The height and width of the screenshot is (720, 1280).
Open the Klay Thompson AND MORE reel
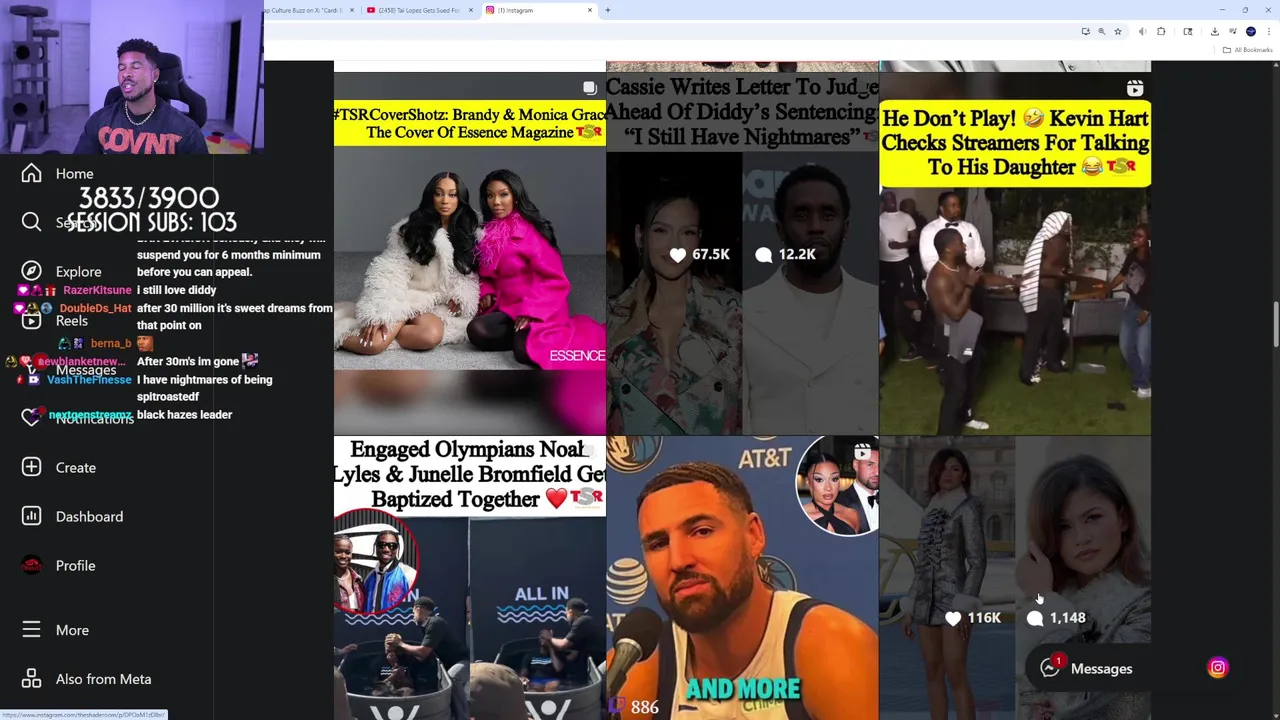[742, 578]
